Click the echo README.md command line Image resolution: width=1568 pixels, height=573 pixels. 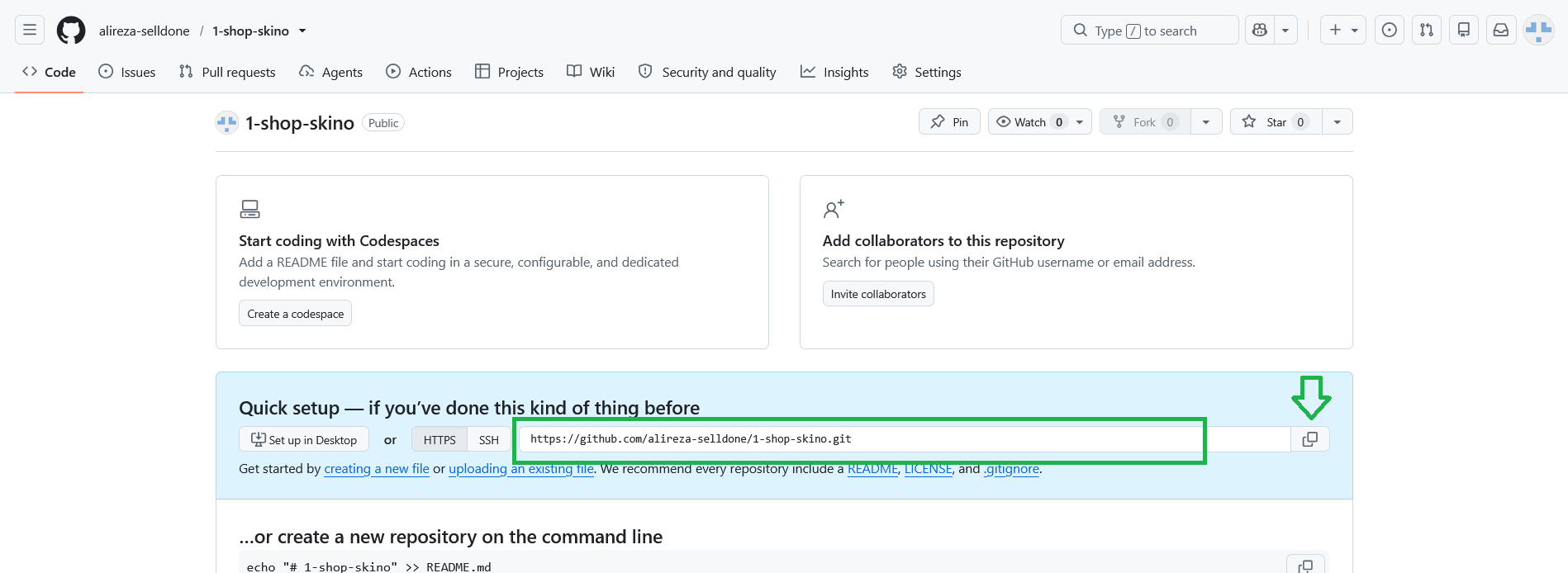click(x=369, y=566)
